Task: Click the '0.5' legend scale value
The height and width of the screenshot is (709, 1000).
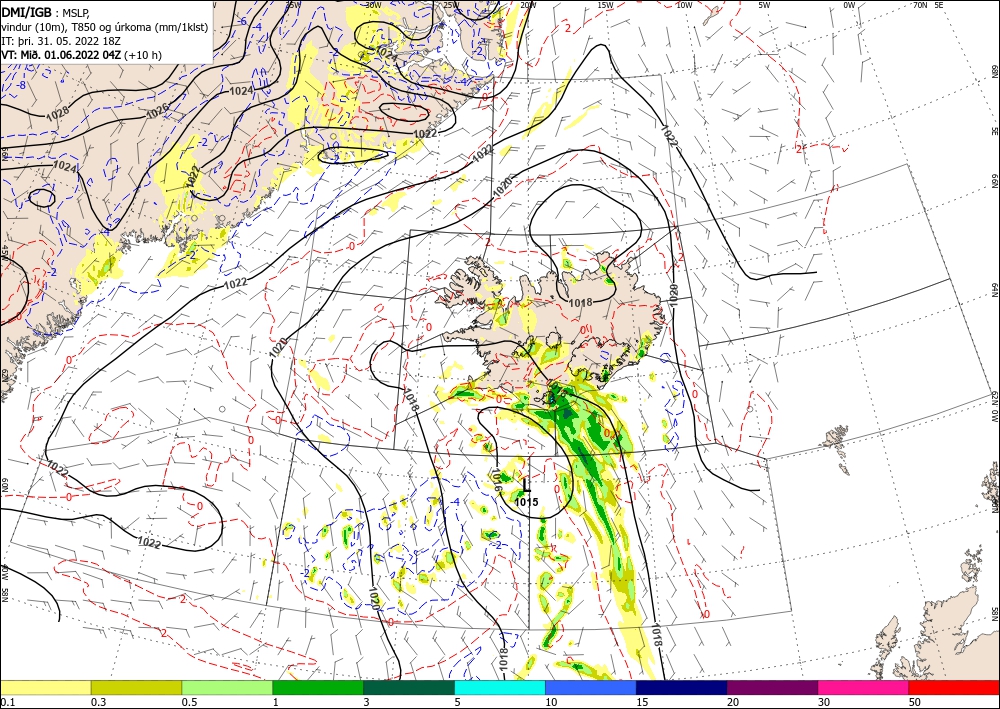Action: (189, 702)
